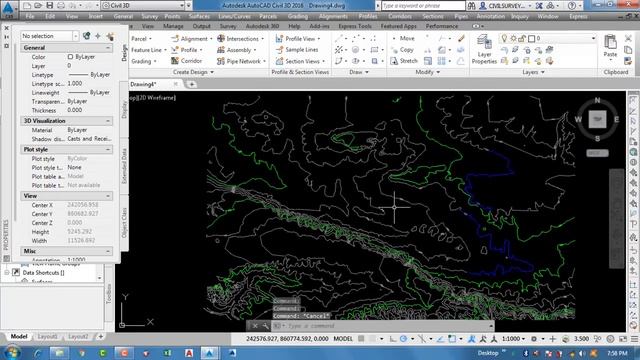Switch to the Output ribbon tab
640x360 pixels.
coord(202,26)
